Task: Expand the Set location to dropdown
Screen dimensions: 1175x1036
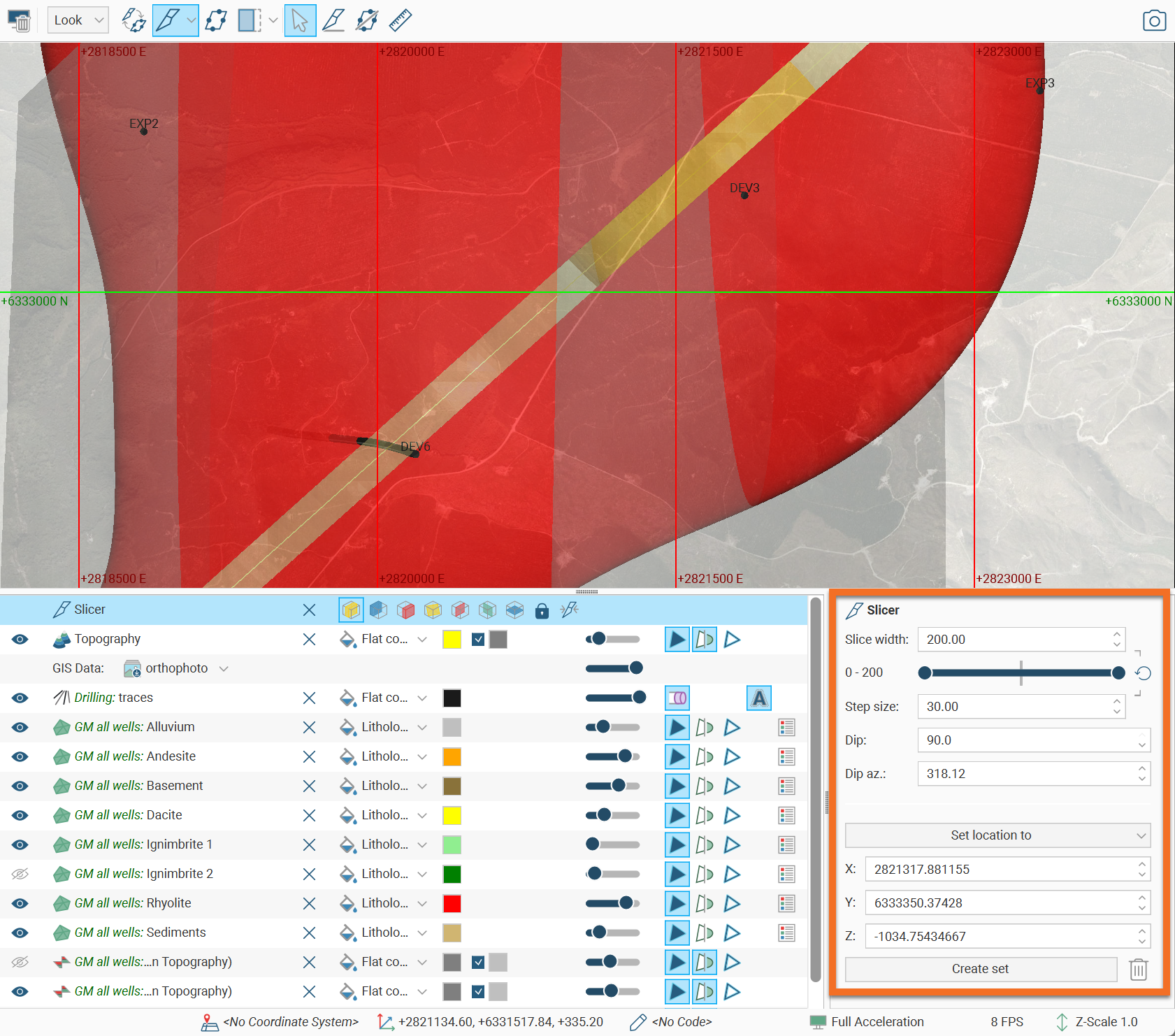Action: (x=997, y=835)
